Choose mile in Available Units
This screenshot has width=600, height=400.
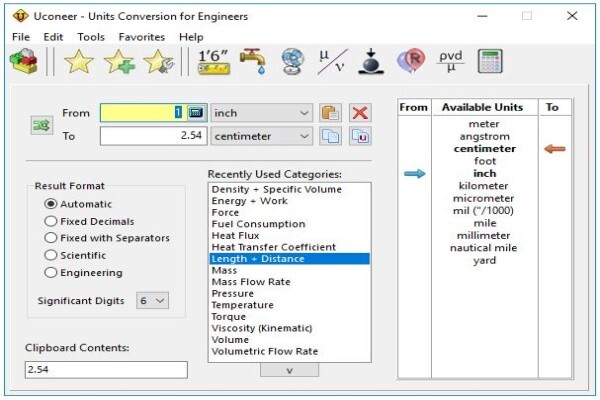485,223
